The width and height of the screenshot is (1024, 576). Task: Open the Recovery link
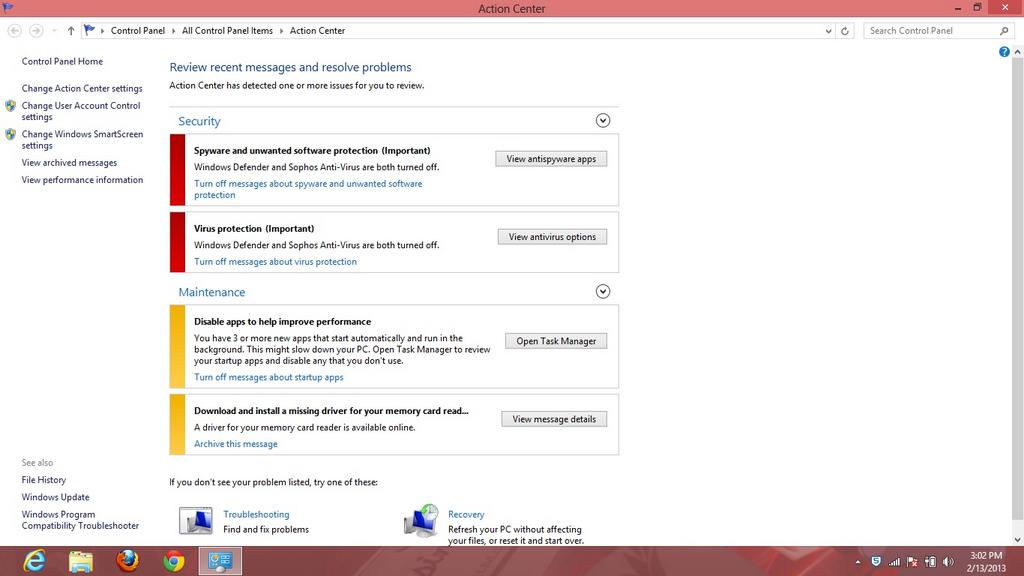[466, 514]
